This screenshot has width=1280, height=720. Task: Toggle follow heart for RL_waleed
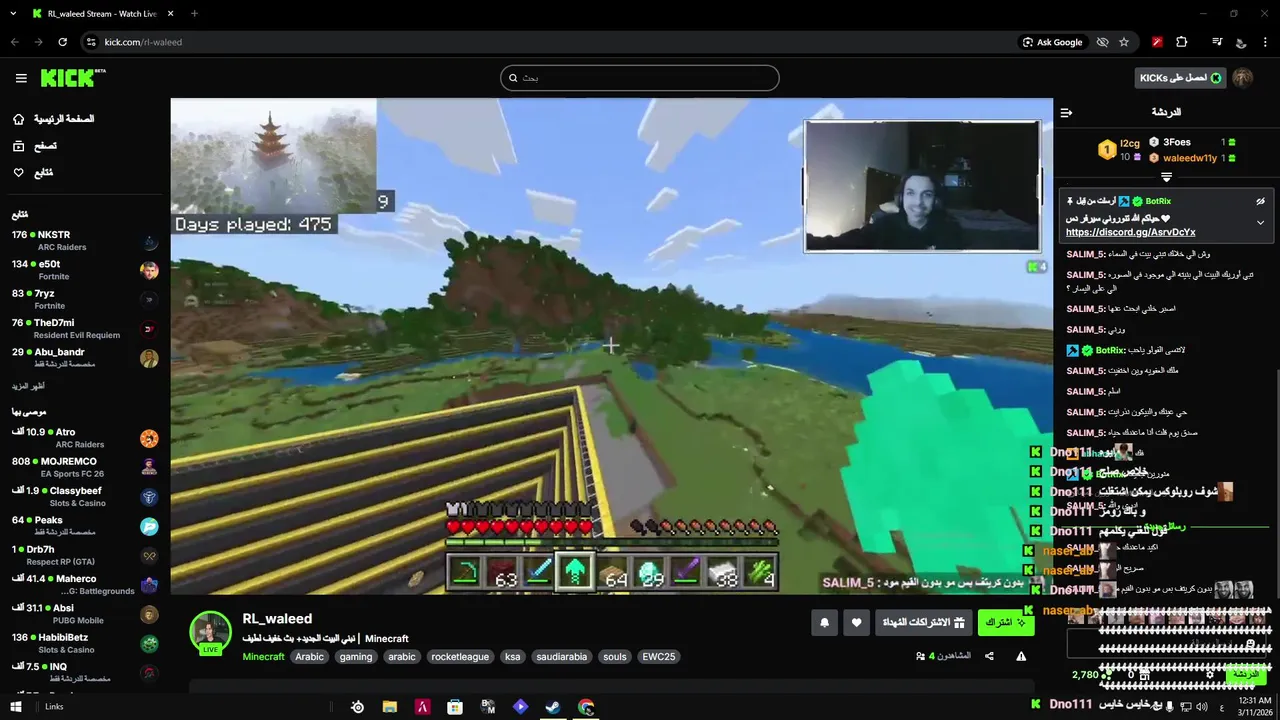pos(857,623)
